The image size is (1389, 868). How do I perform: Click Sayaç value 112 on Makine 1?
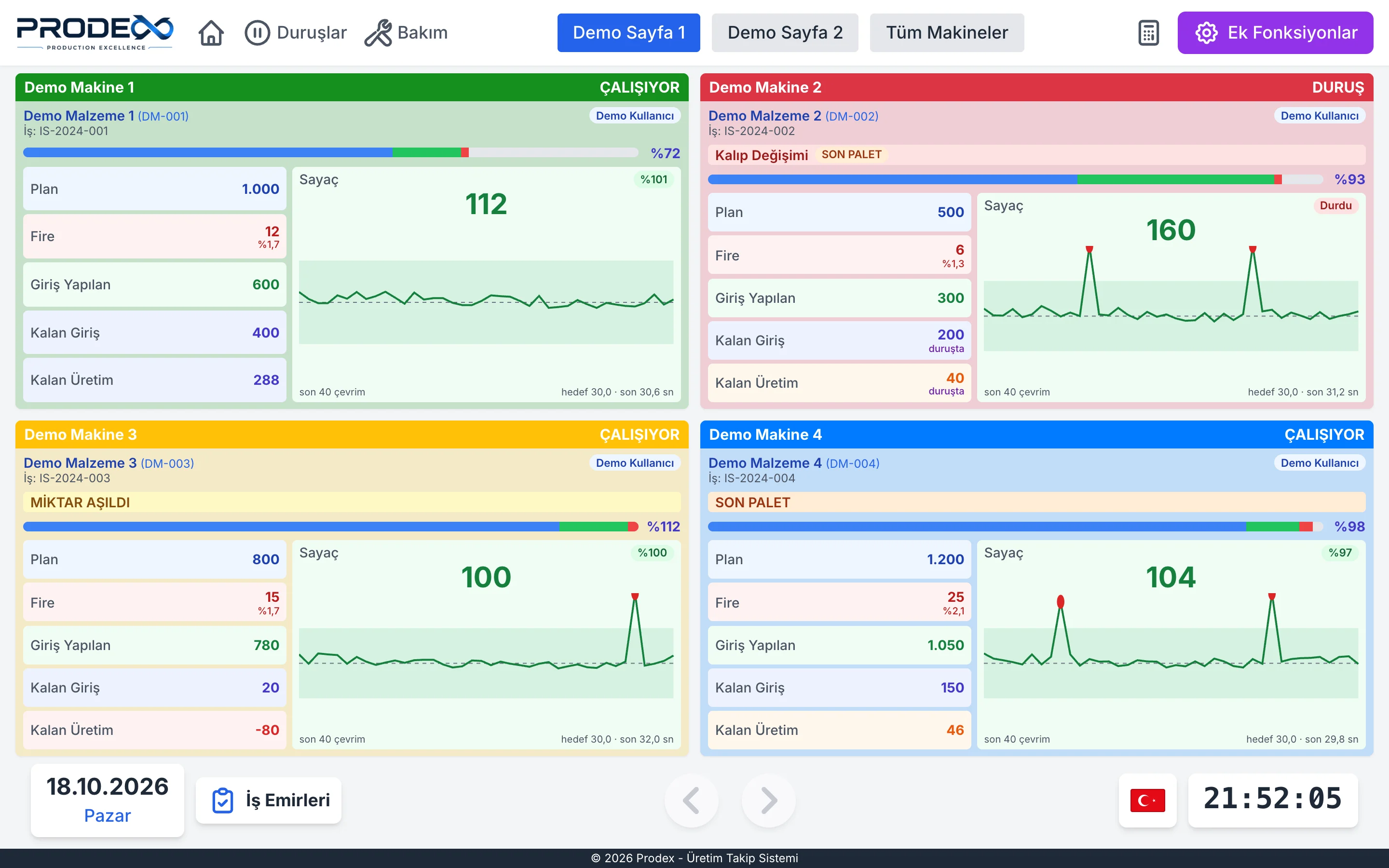(x=486, y=204)
